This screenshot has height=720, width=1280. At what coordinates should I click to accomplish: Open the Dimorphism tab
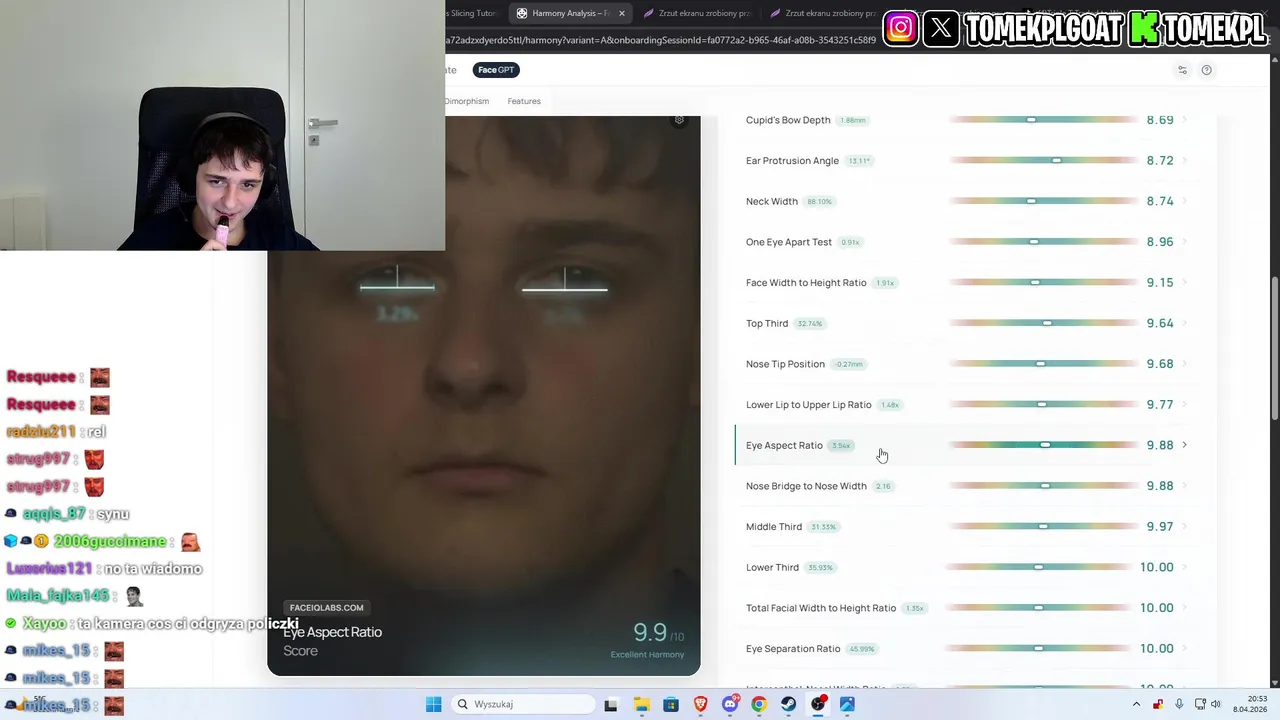(x=467, y=101)
